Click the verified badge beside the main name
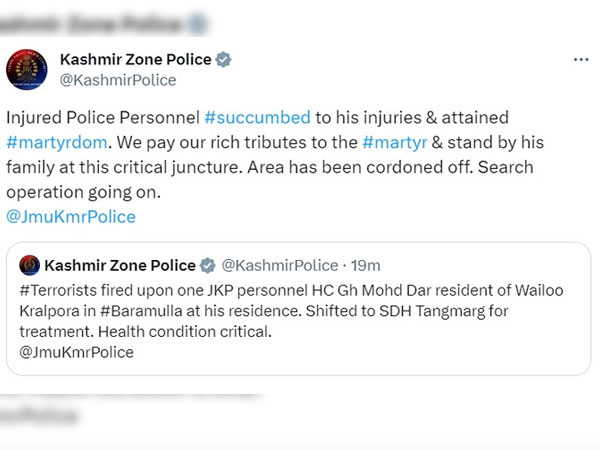Screen dimensions: 600x450 click(223, 60)
